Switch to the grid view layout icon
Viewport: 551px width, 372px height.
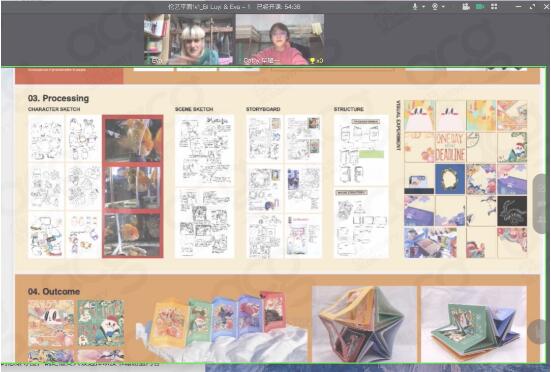494,6
